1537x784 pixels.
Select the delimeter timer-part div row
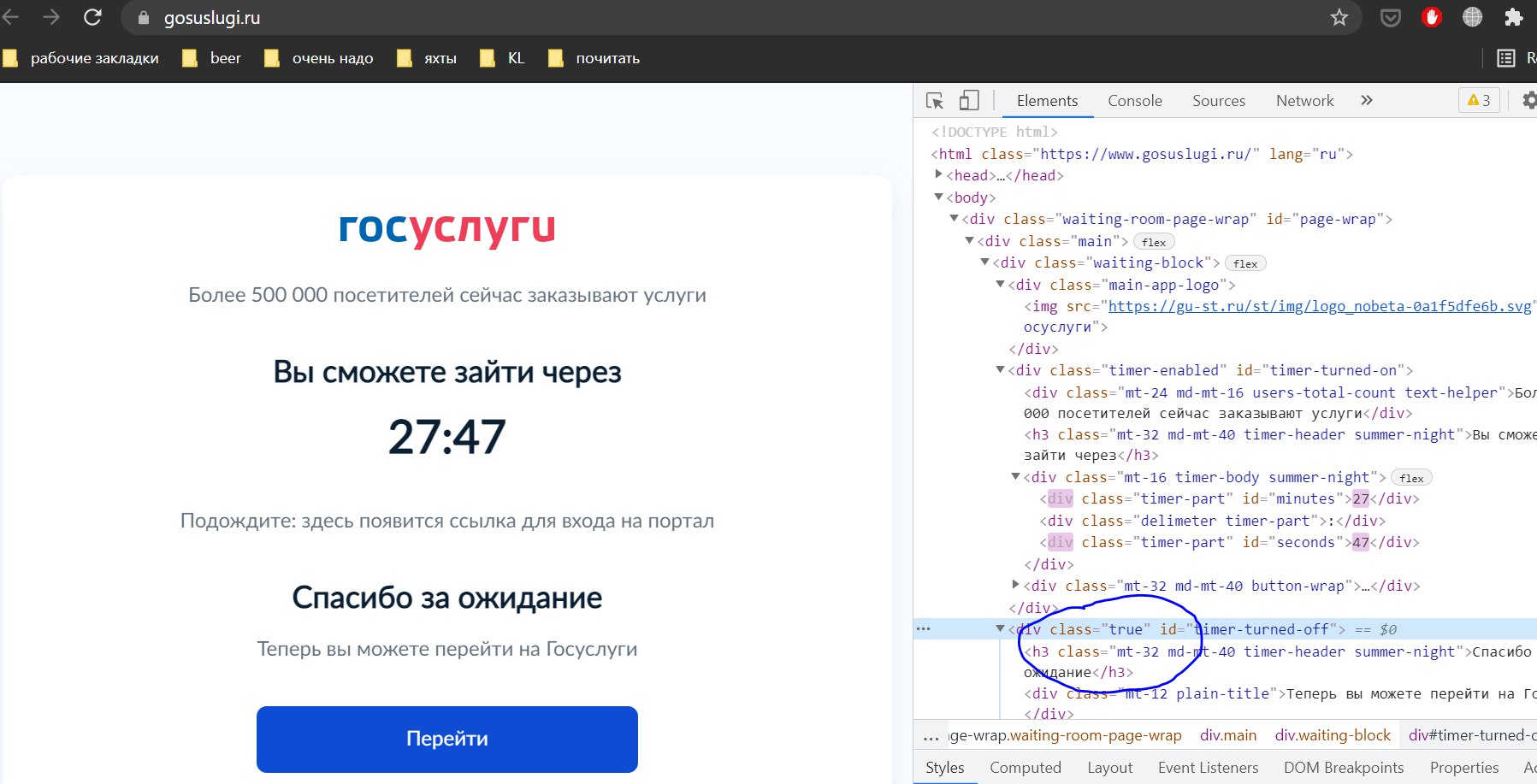pyautogui.click(x=1213, y=521)
